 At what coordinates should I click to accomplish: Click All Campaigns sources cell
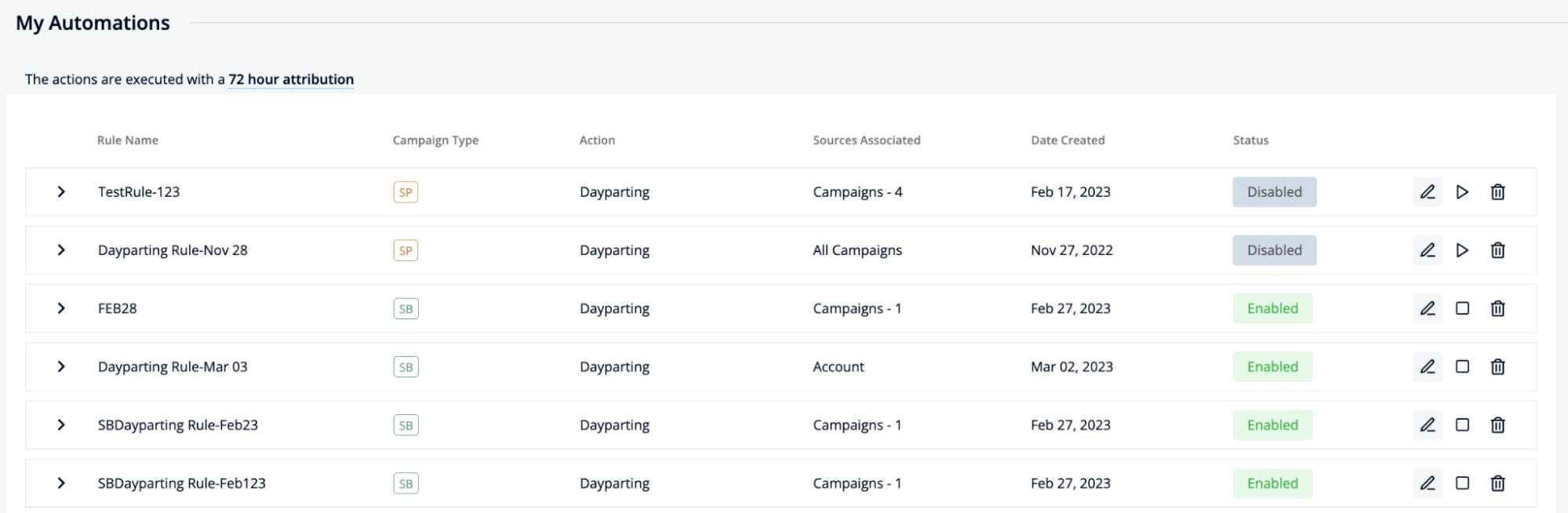point(857,250)
